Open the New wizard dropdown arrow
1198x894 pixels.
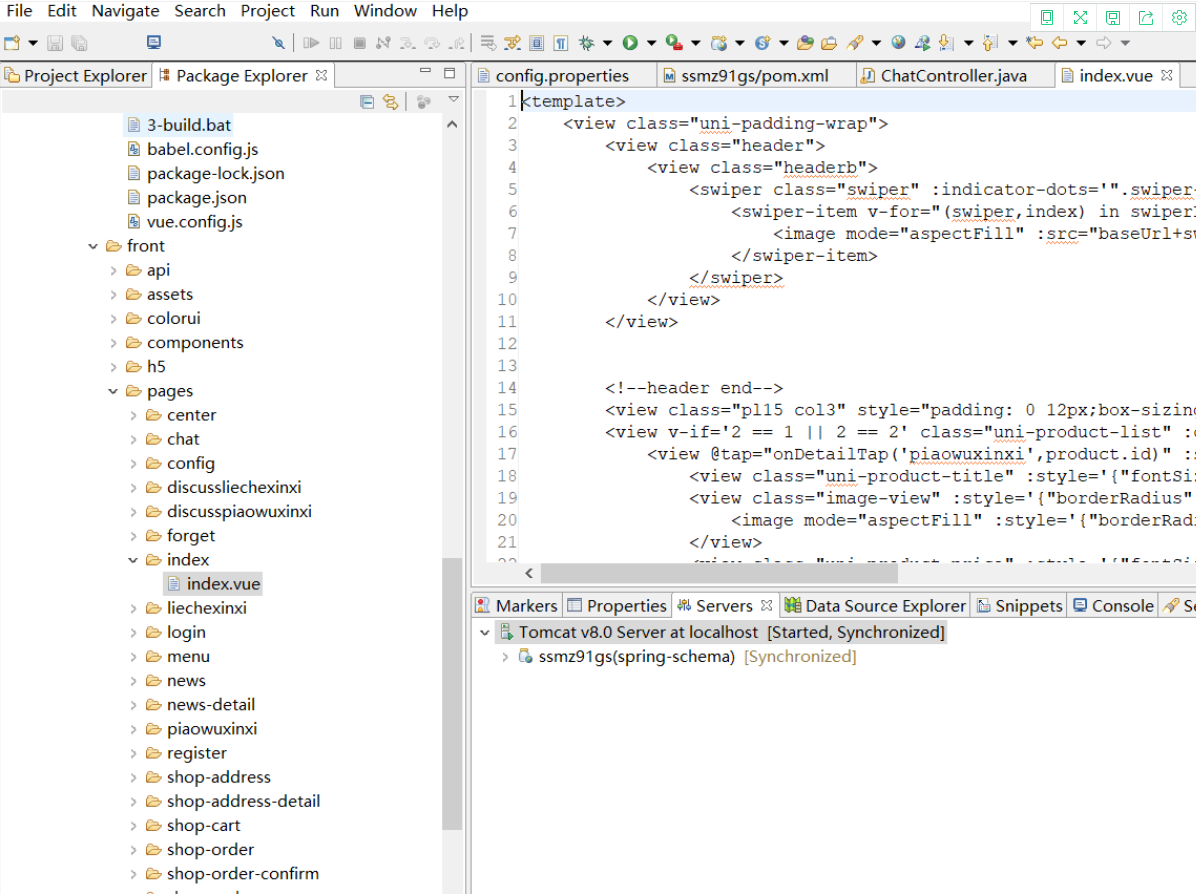click(33, 43)
